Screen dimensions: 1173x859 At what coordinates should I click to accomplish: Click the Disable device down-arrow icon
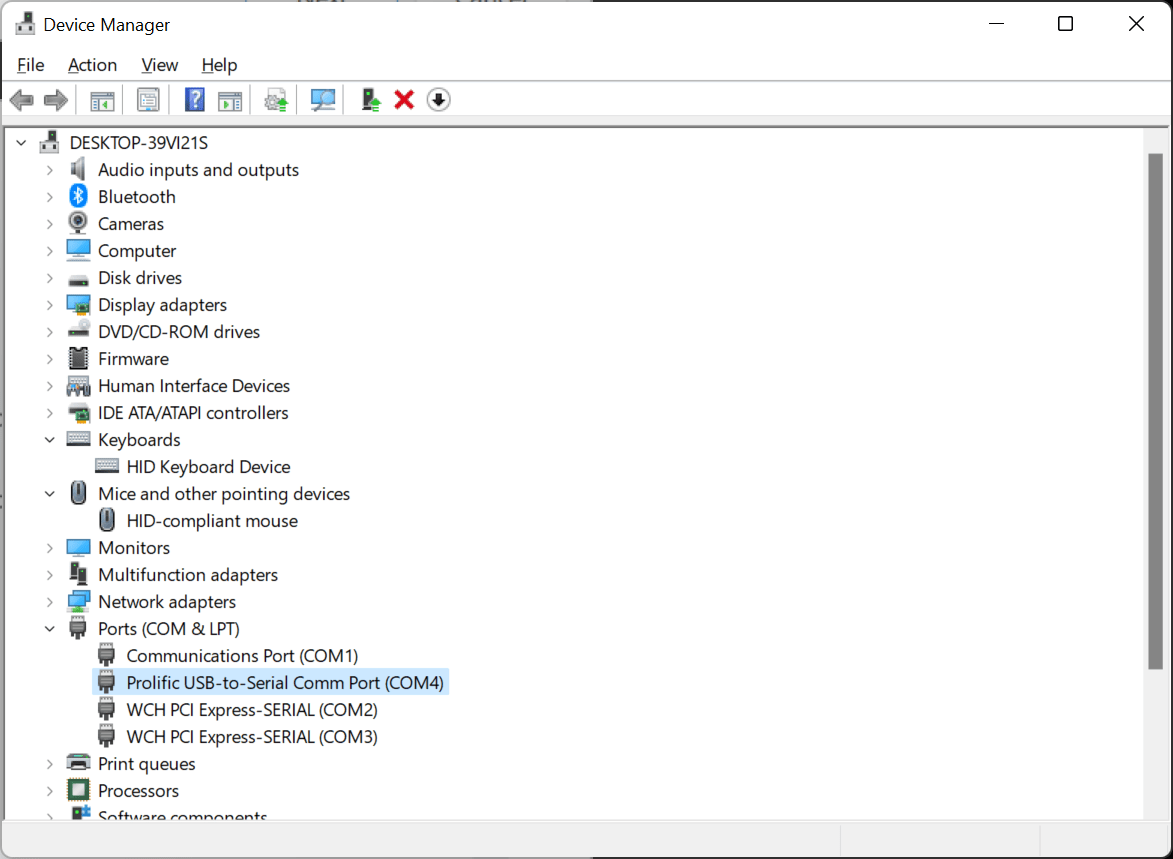(438, 99)
